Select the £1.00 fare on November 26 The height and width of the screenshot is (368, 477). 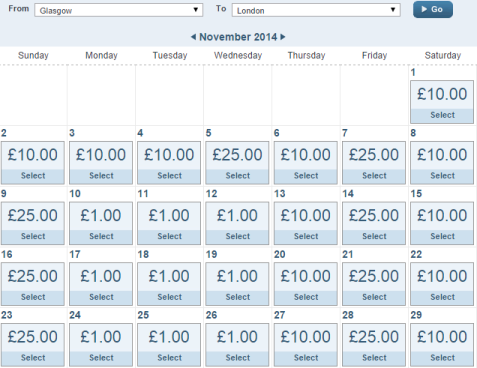click(x=237, y=345)
